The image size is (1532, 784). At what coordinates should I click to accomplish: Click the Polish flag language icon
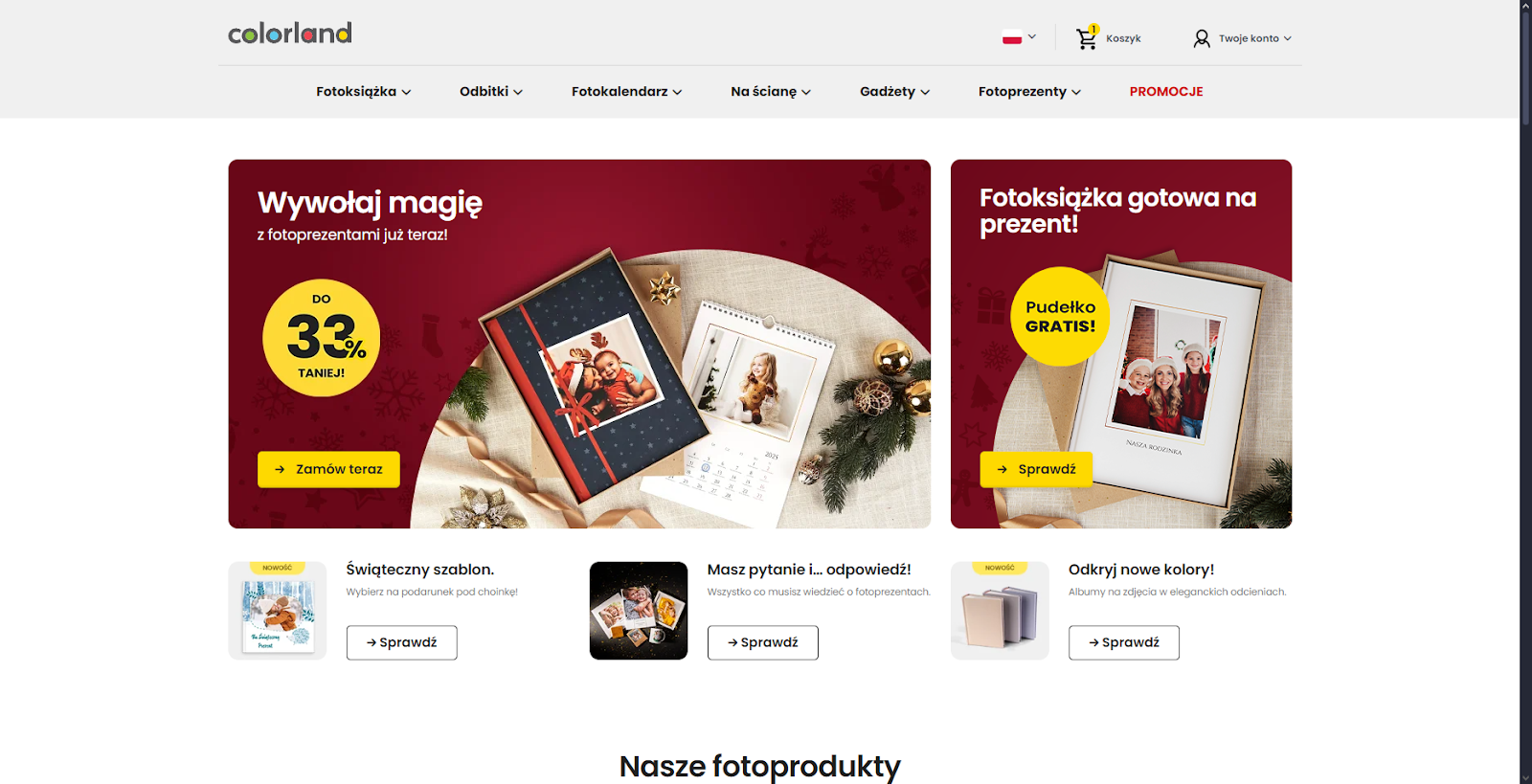click(x=1012, y=38)
